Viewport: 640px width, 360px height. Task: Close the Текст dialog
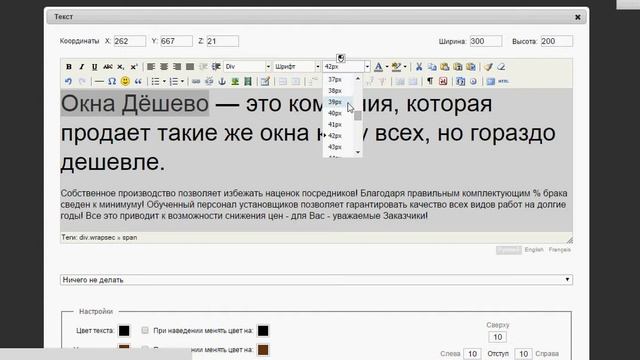pyautogui.click(x=578, y=17)
